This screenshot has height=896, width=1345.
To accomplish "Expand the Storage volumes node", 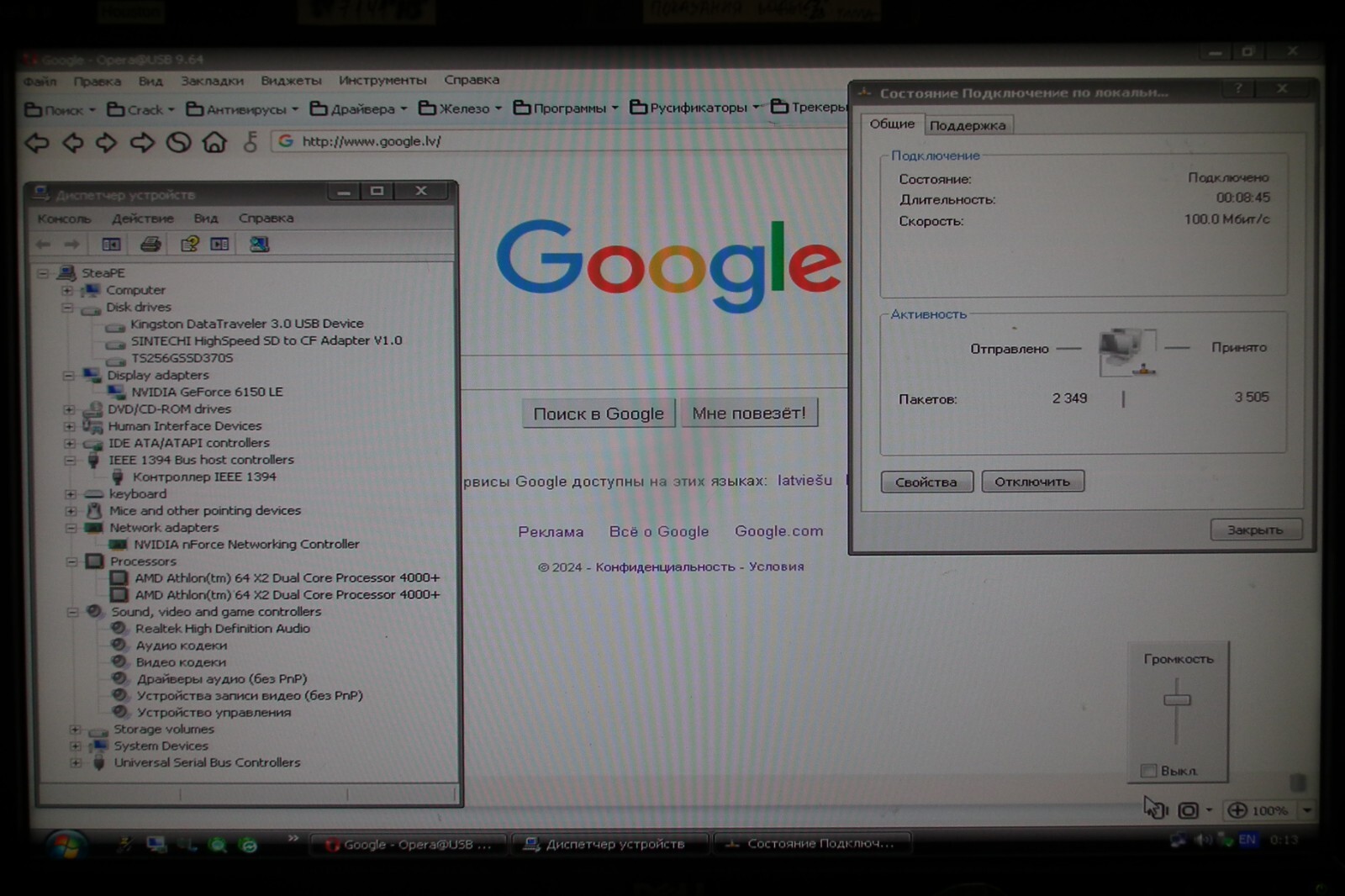I will [x=75, y=730].
